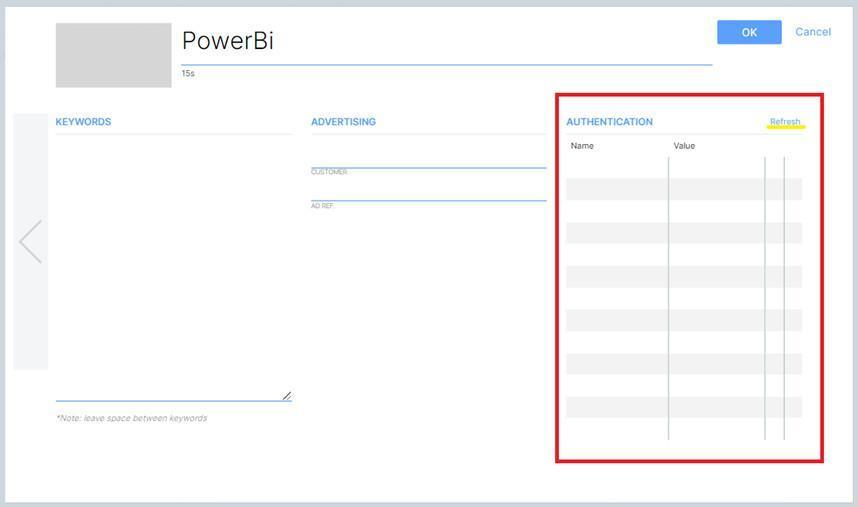Click the Cancel link
The width and height of the screenshot is (858, 507).
point(813,32)
